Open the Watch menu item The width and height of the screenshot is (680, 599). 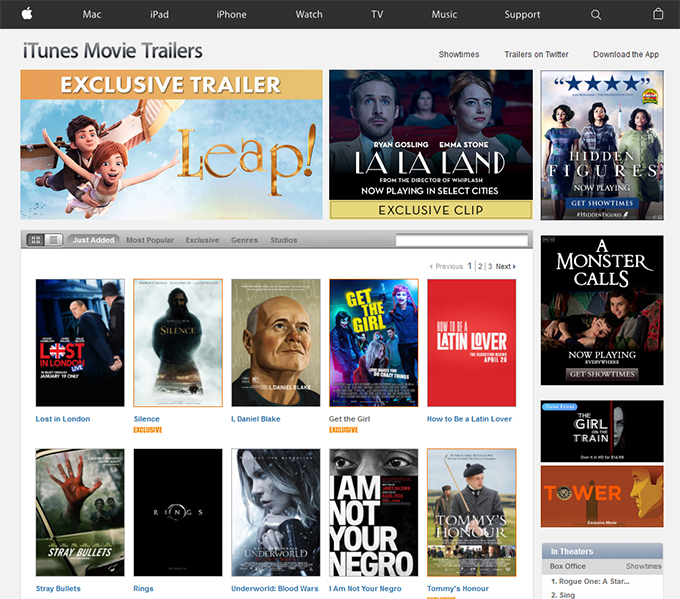309,14
